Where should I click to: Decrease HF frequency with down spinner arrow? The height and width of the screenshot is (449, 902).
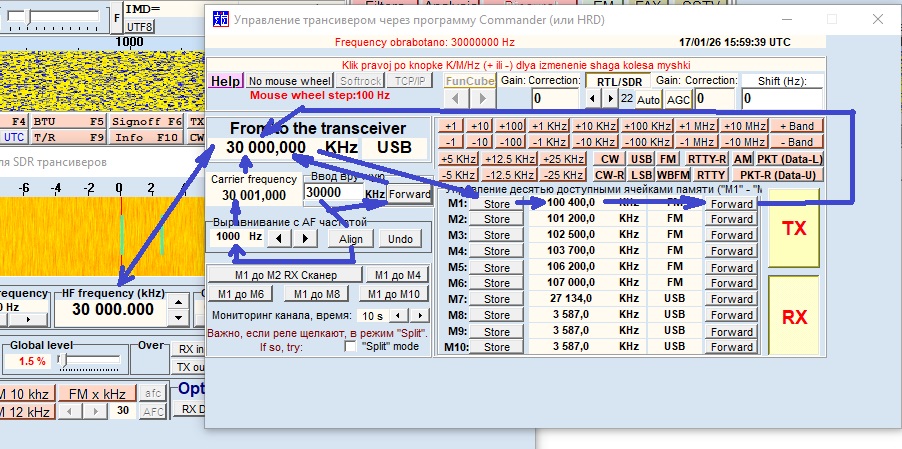(x=180, y=317)
